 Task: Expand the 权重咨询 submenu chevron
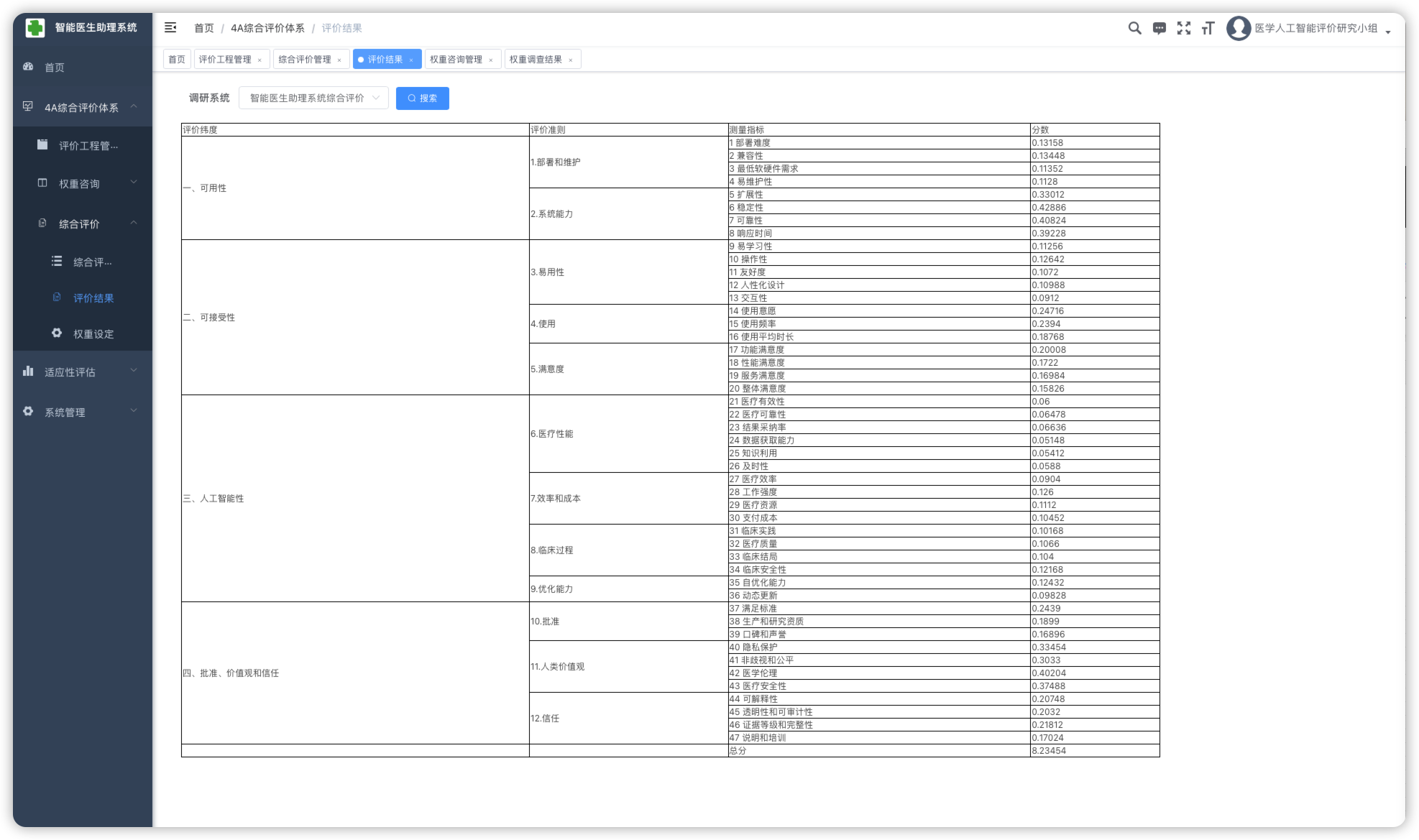point(134,183)
